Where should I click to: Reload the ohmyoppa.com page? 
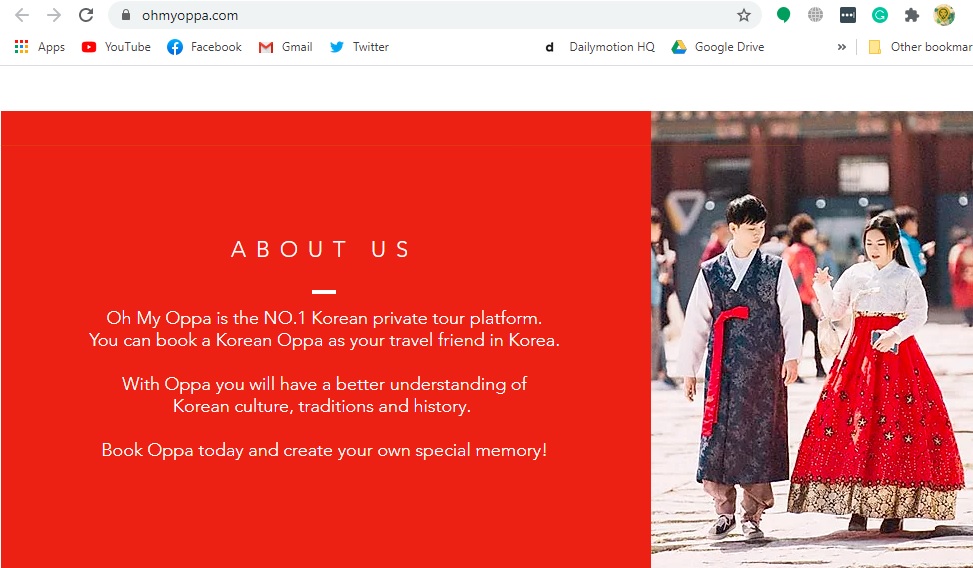pos(86,15)
